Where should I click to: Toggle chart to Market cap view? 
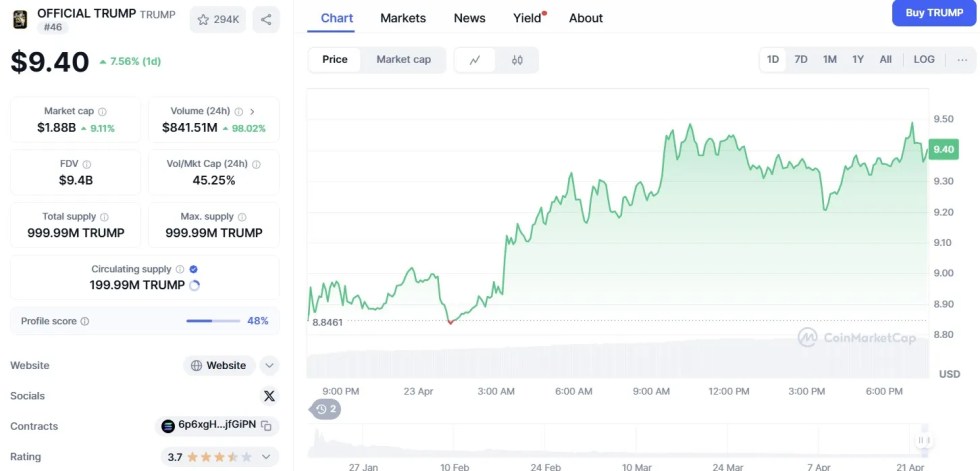point(403,60)
